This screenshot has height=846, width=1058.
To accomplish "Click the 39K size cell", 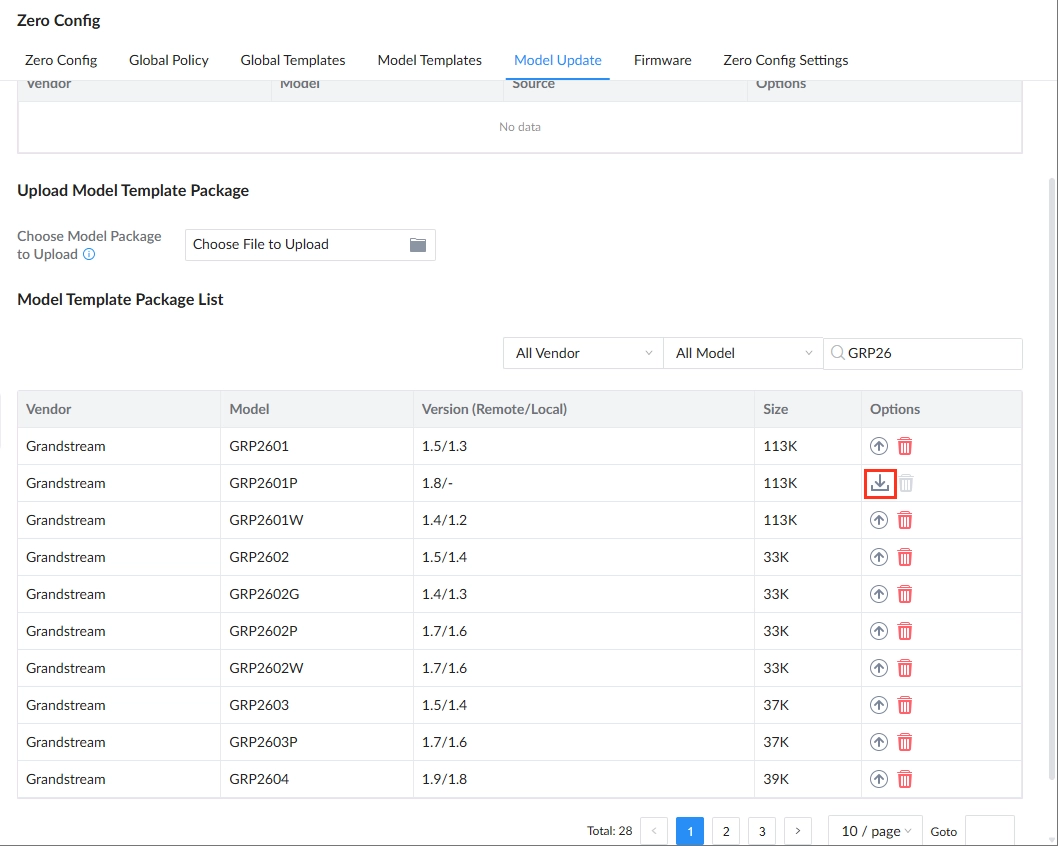I will pos(808,779).
